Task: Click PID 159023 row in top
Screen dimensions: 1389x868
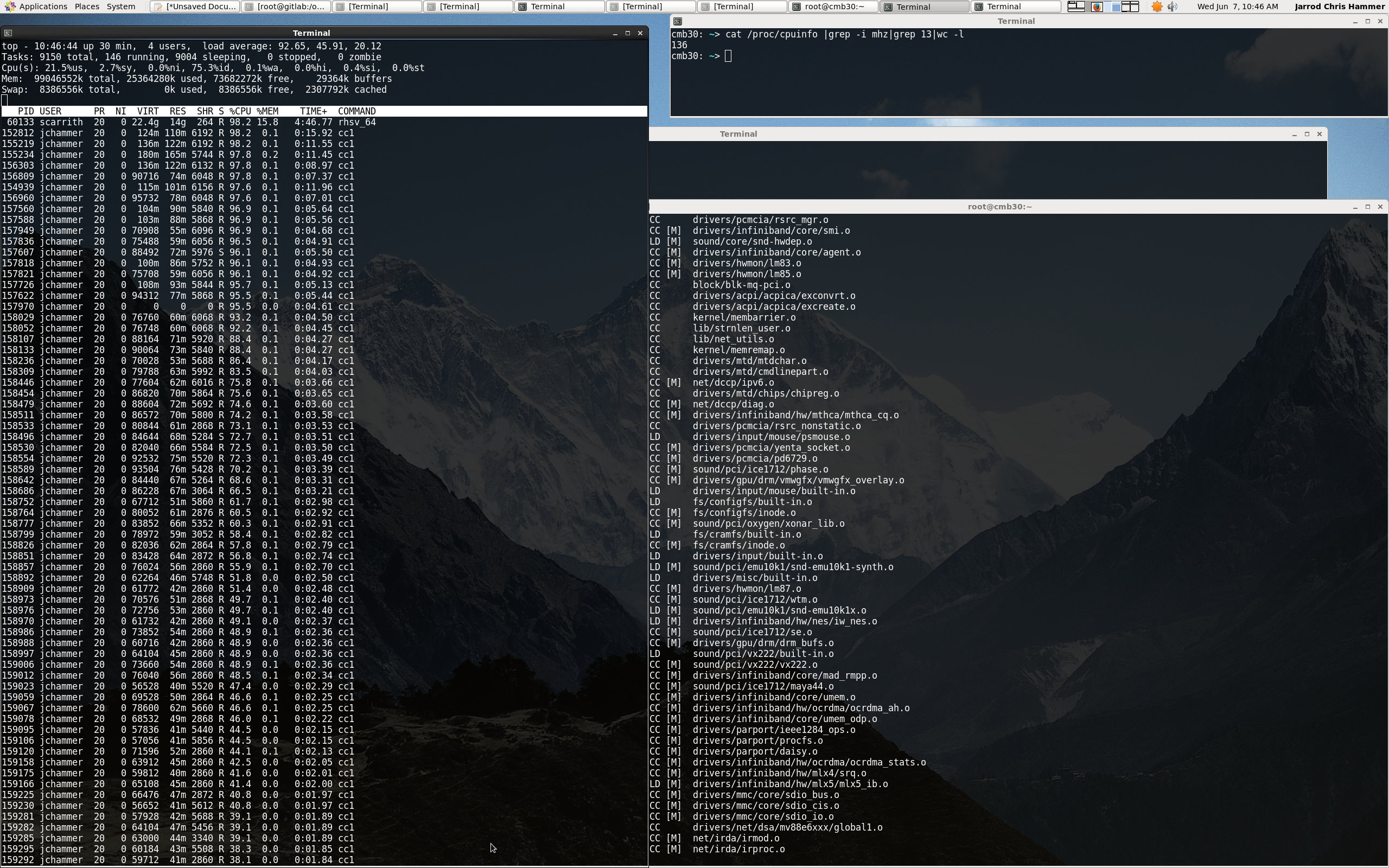Action: 178,687
